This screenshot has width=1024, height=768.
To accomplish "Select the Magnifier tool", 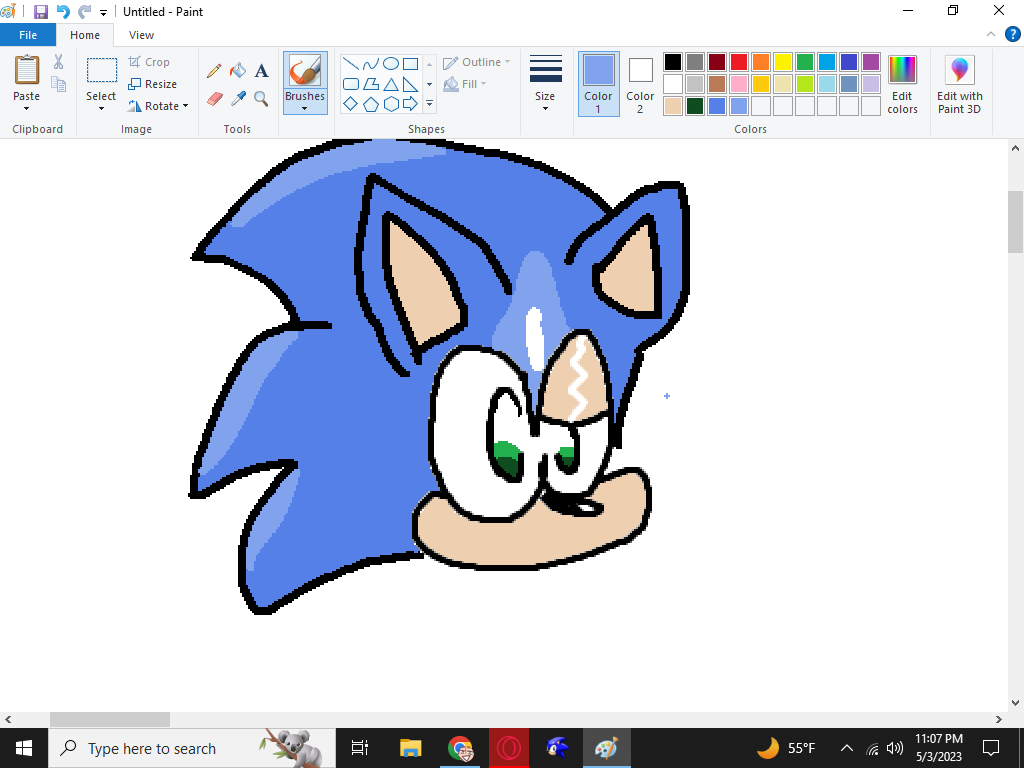I will point(261,98).
